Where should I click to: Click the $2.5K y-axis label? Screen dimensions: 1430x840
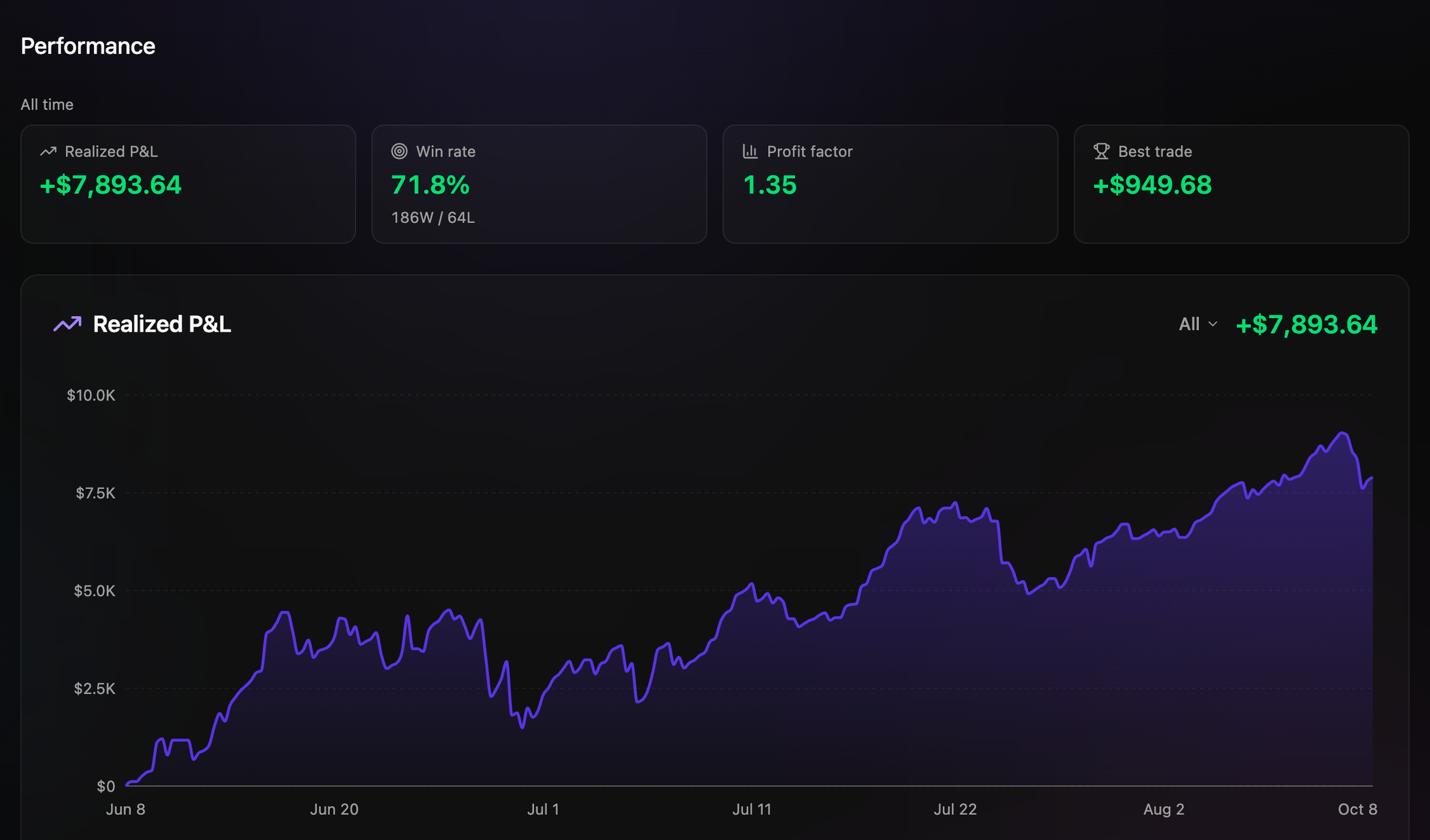(x=95, y=689)
